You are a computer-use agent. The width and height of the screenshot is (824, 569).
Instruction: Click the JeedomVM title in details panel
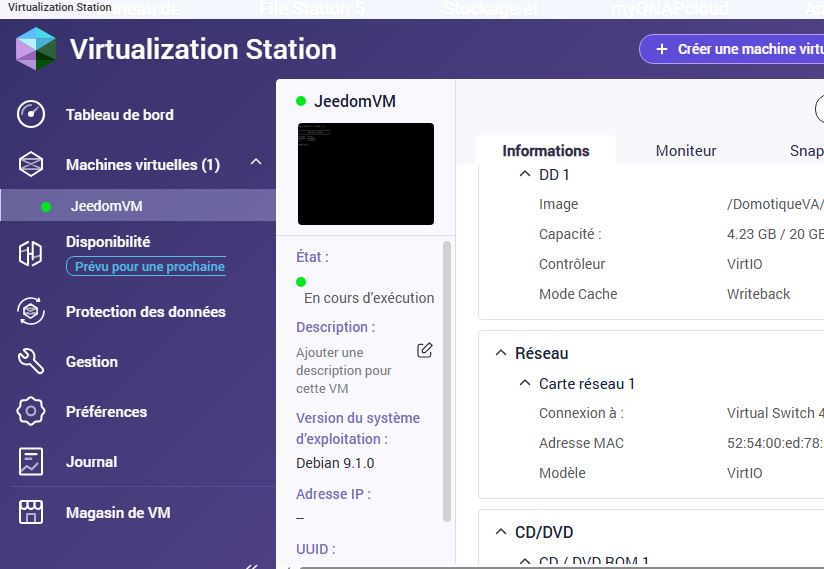355,101
